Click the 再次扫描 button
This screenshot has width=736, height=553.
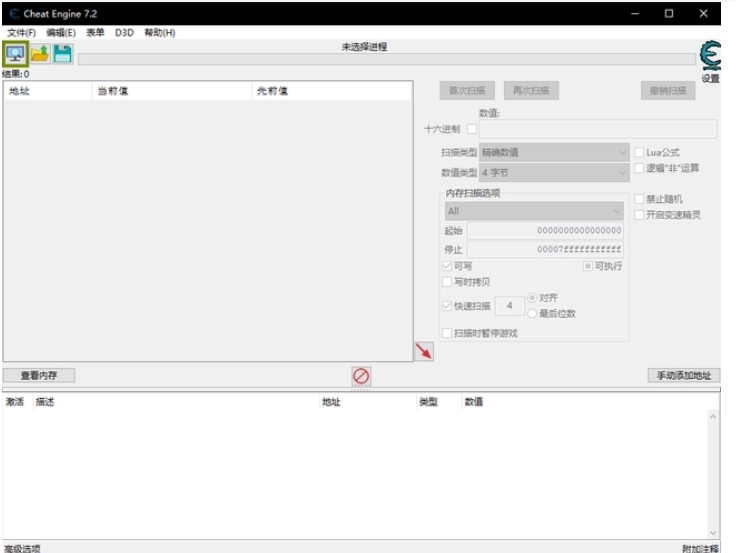[531, 91]
